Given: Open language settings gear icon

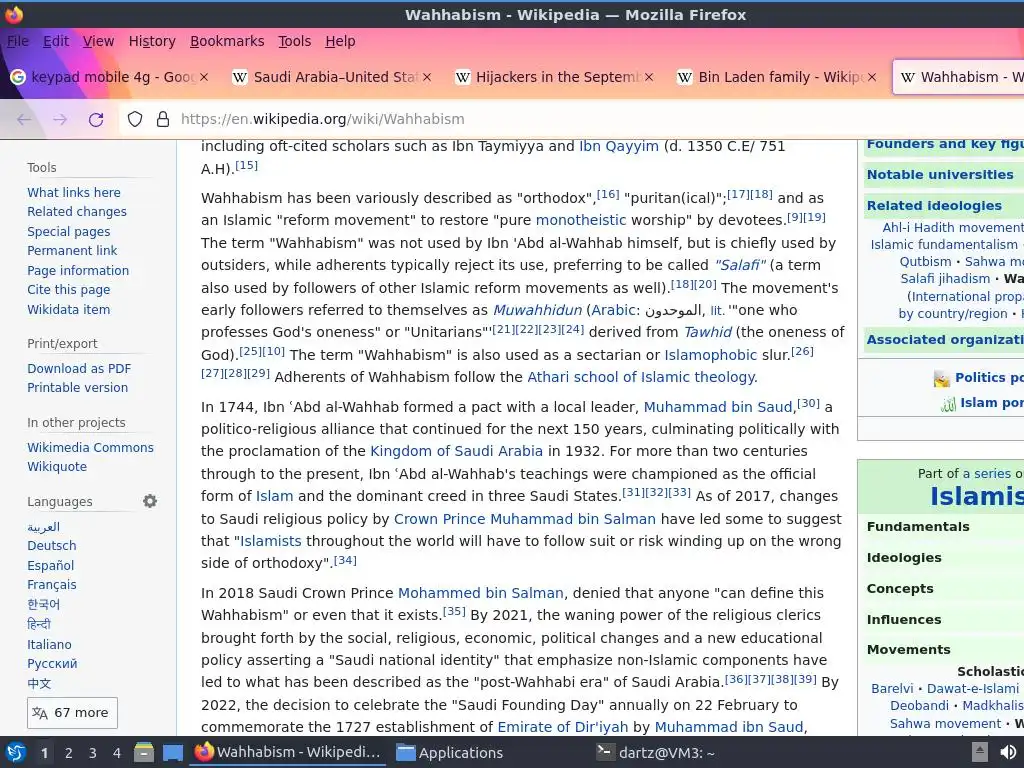Looking at the screenshot, I should 150,501.
